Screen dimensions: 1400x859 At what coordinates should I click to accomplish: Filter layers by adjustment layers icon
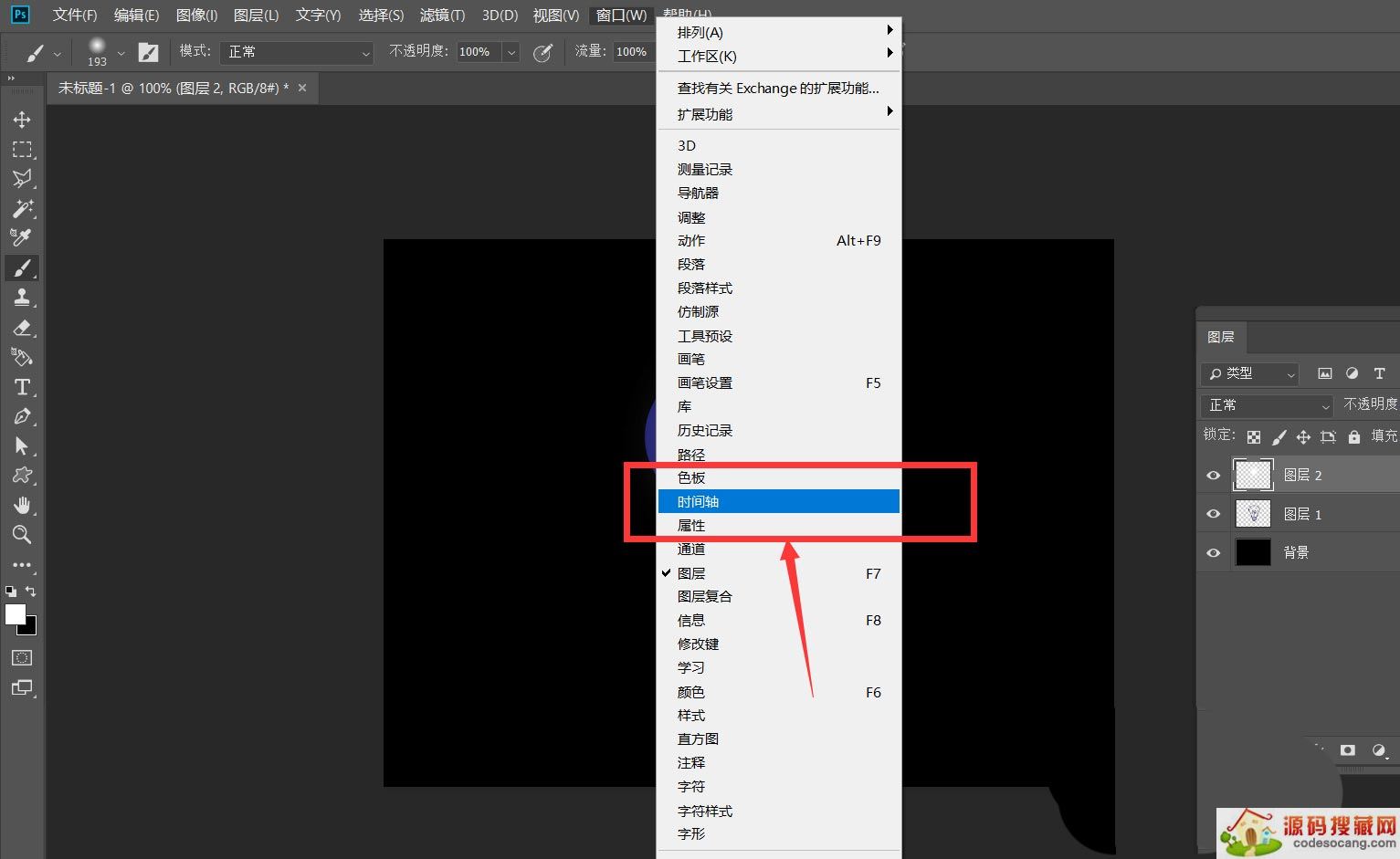(x=1353, y=373)
